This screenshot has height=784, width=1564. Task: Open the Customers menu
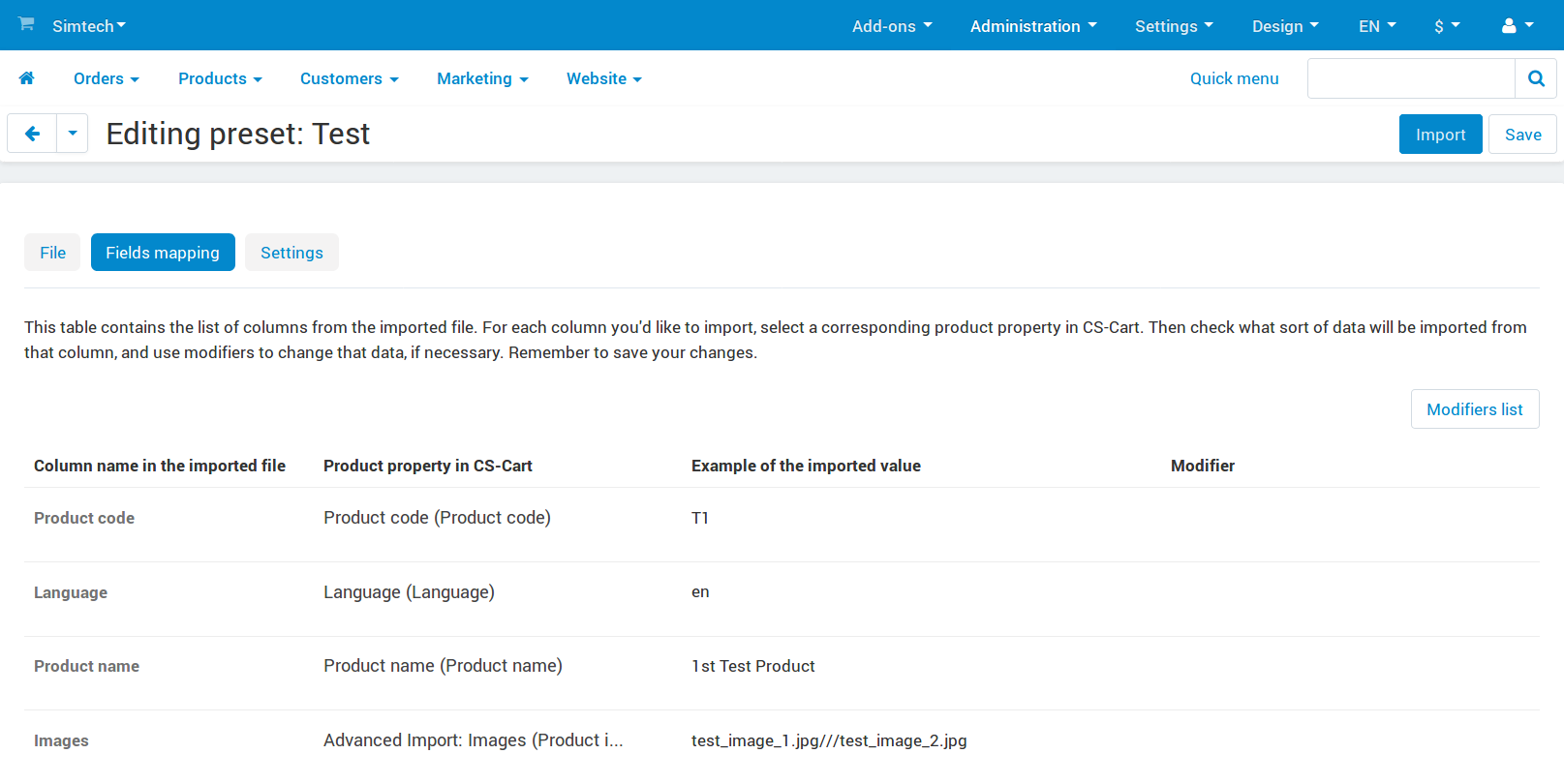(350, 78)
